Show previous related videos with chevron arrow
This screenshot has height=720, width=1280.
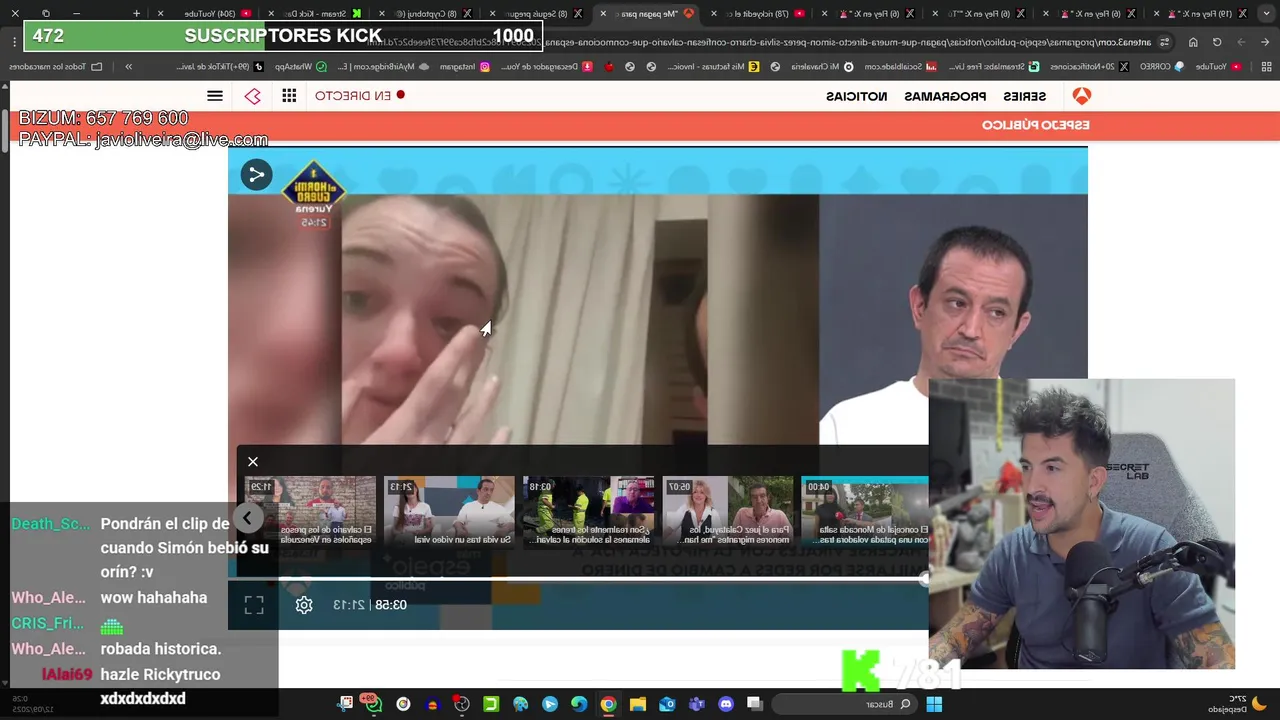coord(247,518)
